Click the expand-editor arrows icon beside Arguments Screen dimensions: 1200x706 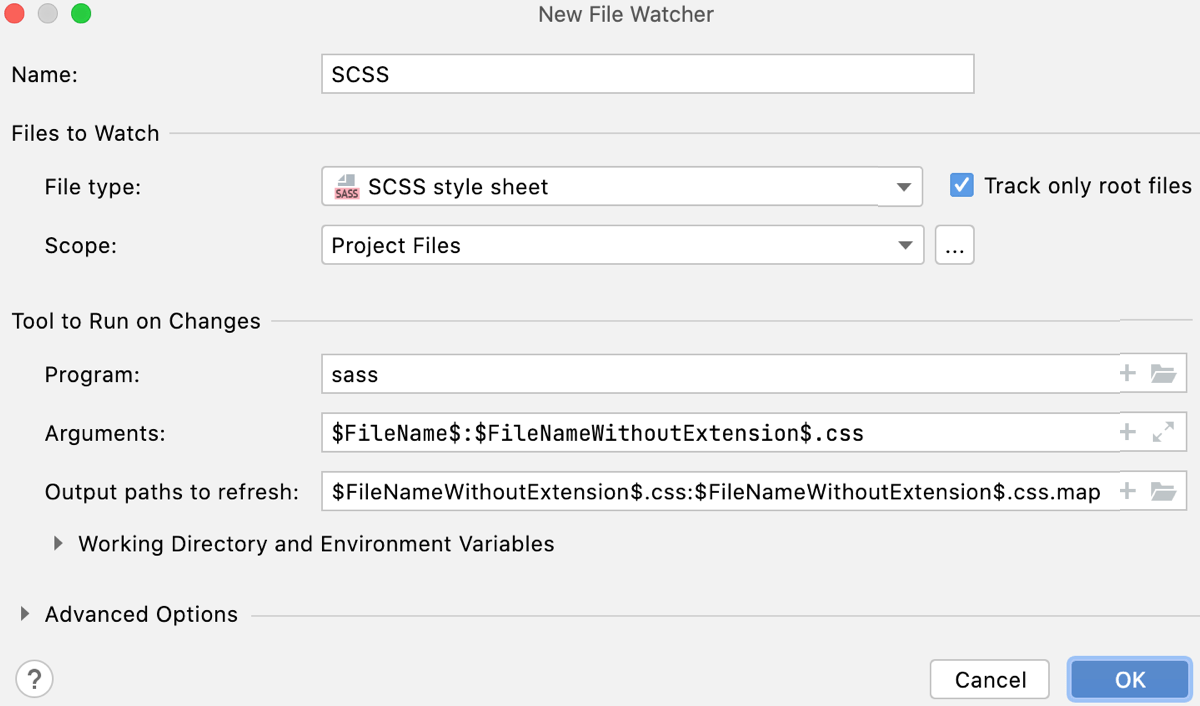click(x=1162, y=432)
